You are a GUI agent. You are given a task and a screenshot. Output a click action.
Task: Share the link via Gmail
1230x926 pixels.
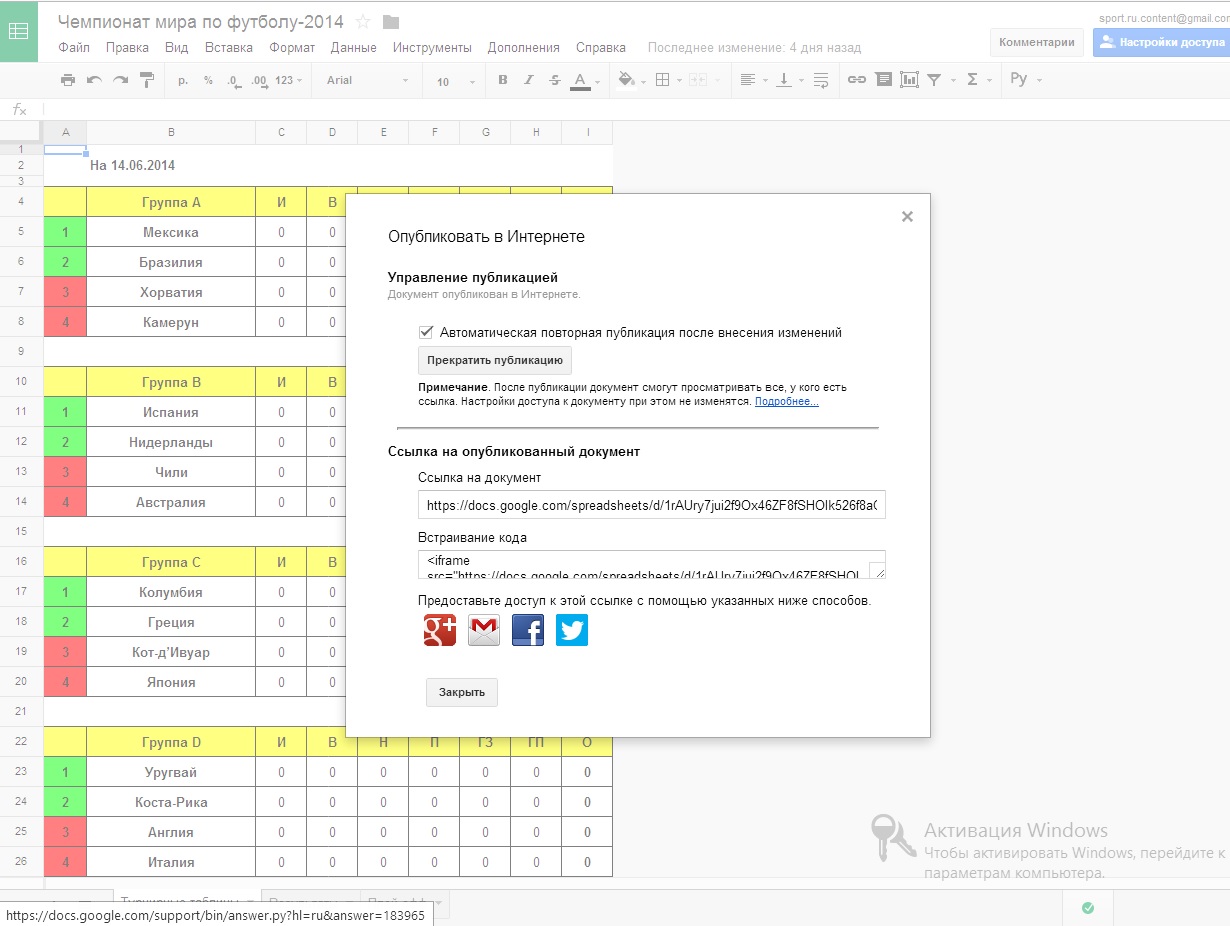tap(484, 630)
